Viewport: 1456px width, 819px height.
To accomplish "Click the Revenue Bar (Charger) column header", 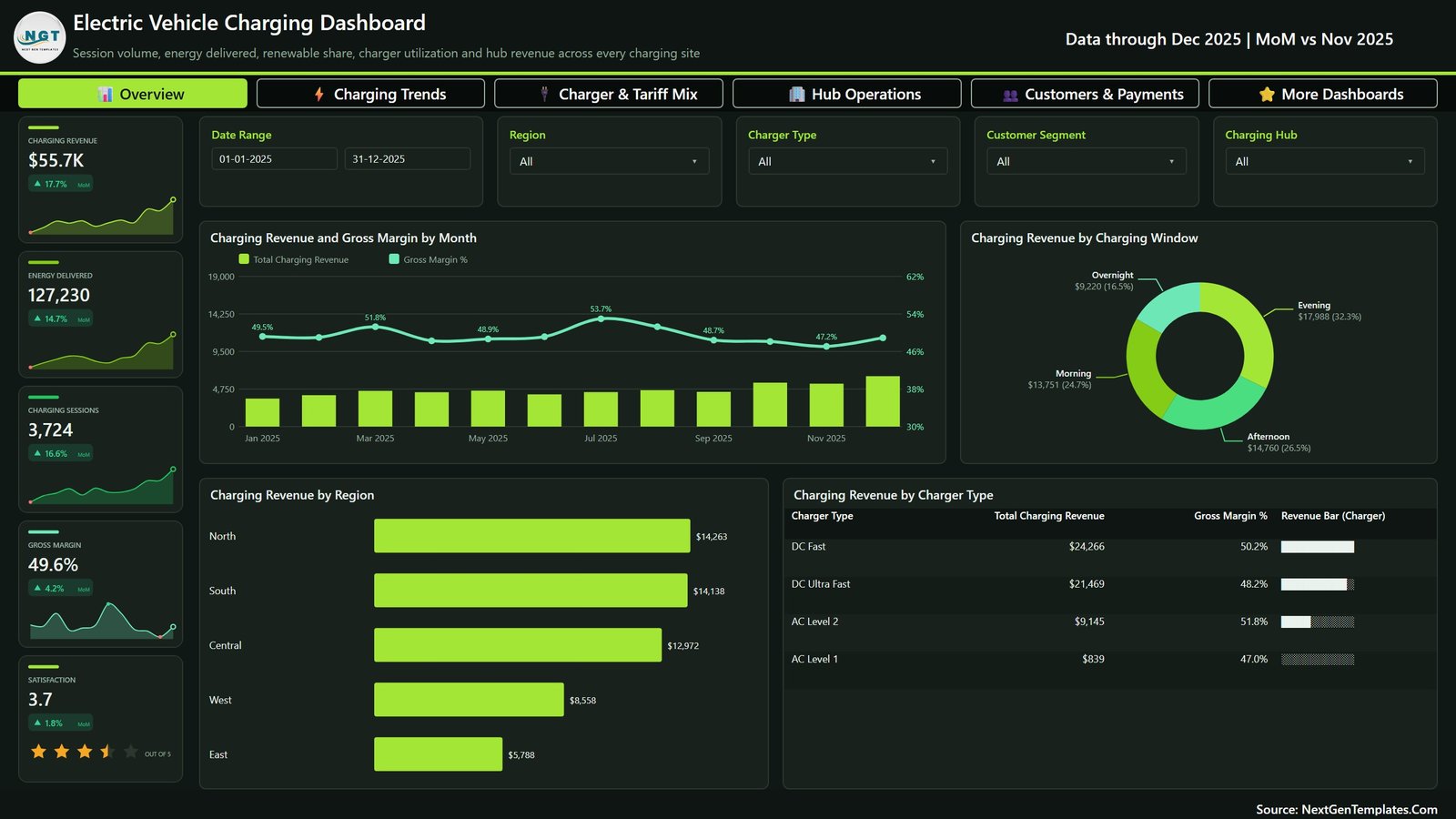I will [x=1333, y=516].
